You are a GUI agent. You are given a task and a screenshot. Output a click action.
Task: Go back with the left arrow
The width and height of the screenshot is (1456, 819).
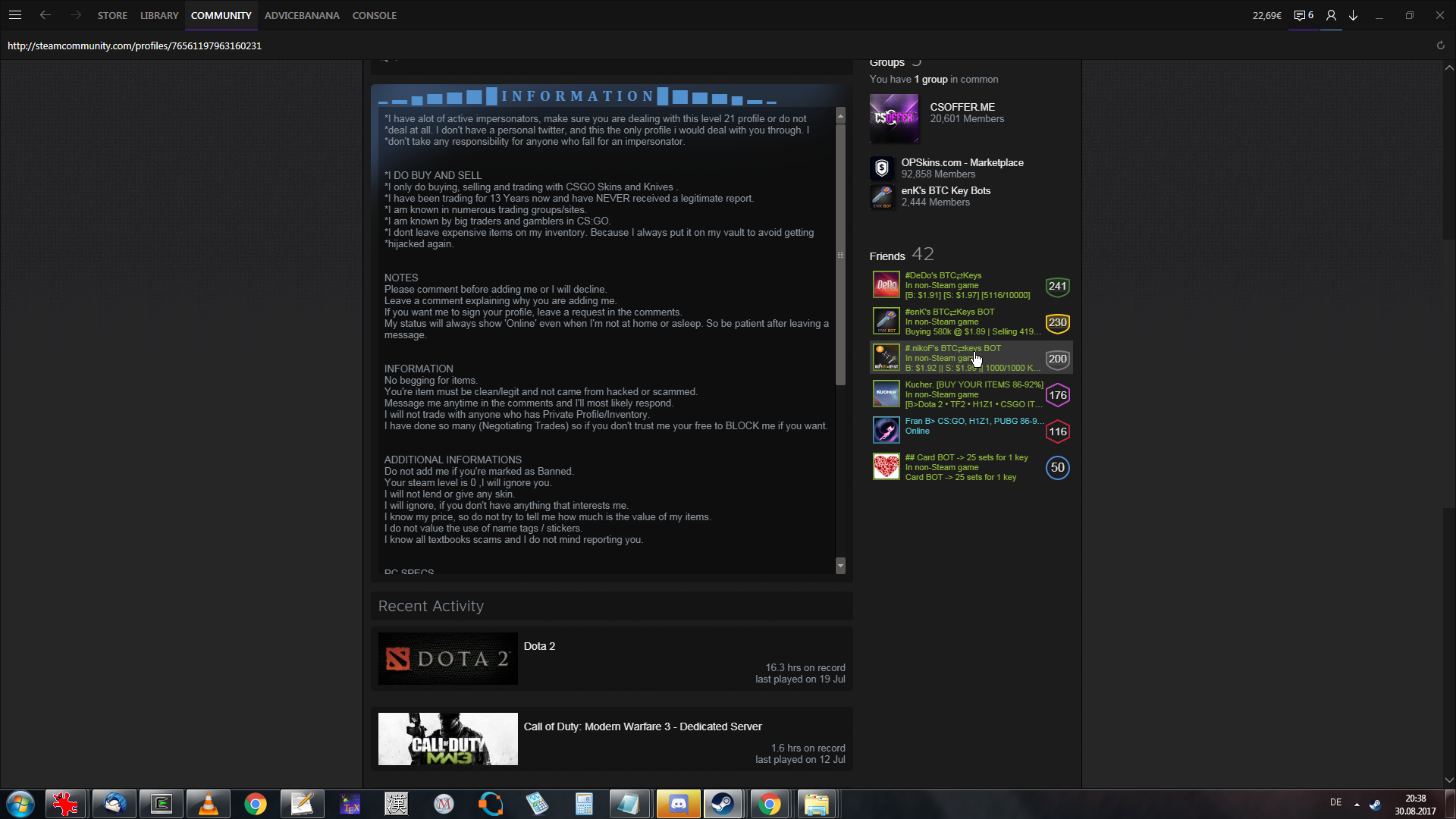(45, 15)
